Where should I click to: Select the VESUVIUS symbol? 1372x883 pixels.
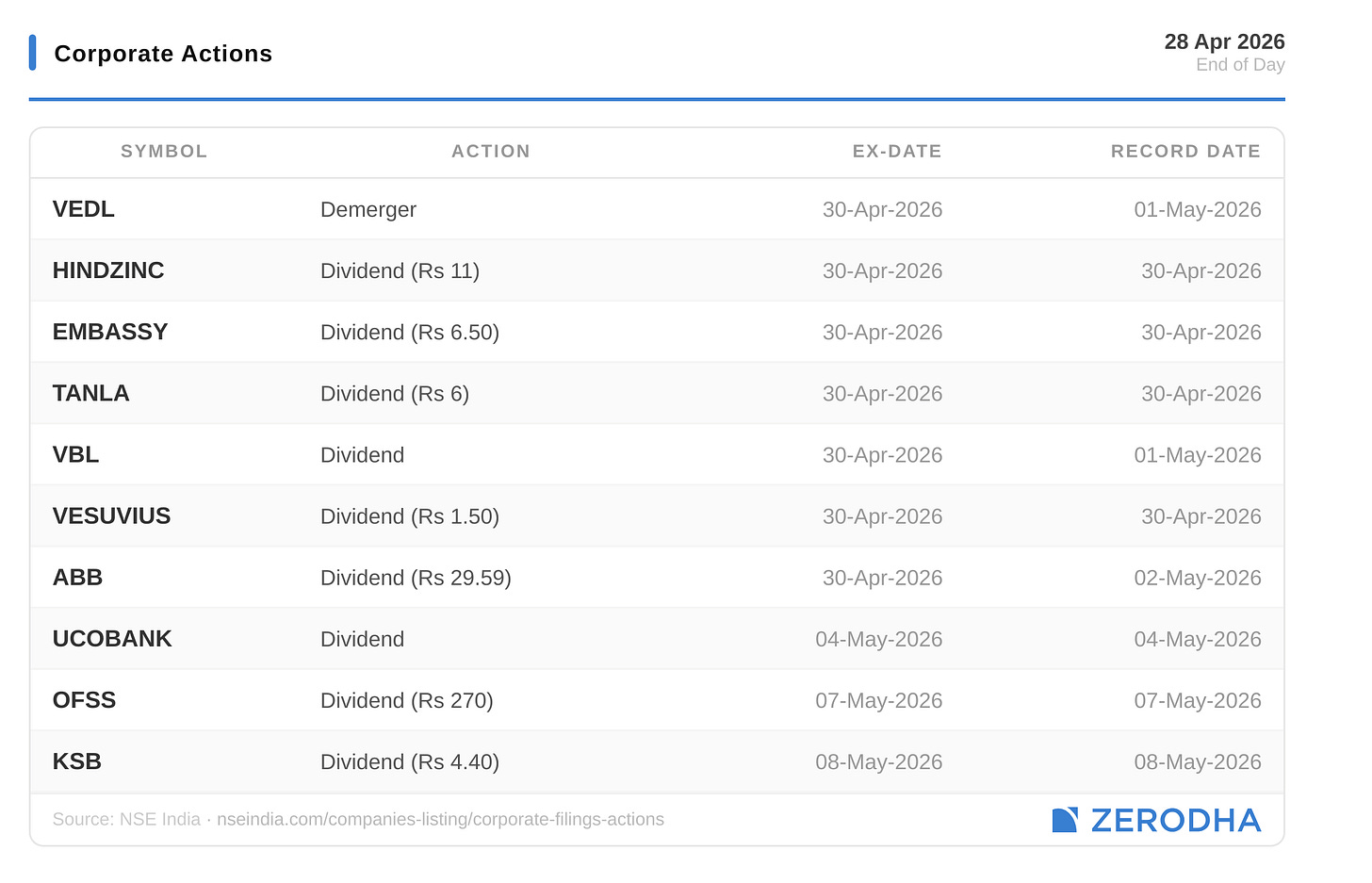[111, 515]
